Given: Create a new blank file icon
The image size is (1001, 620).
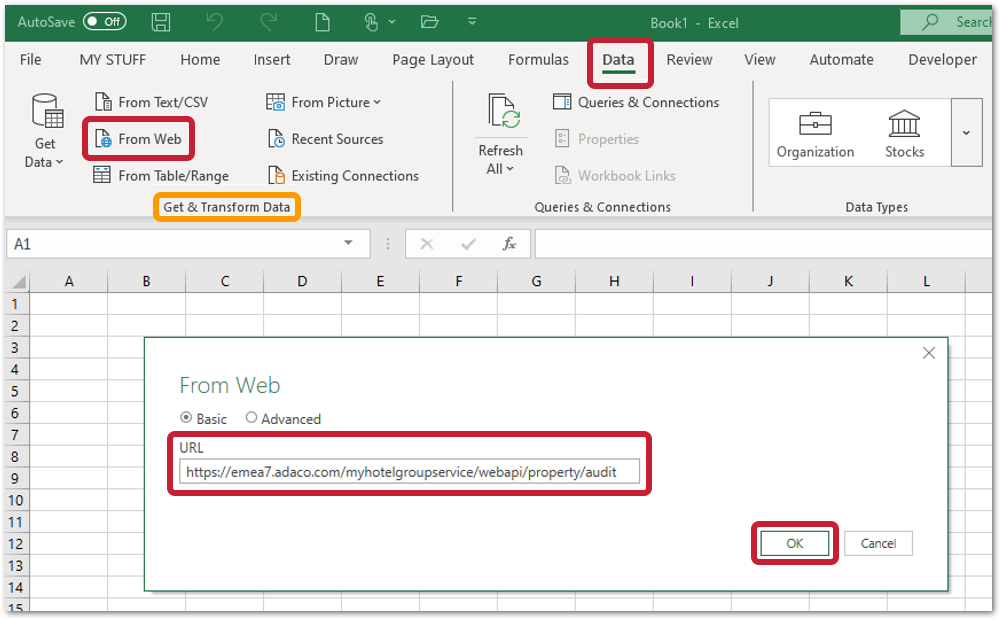Looking at the screenshot, I should (322, 22).
